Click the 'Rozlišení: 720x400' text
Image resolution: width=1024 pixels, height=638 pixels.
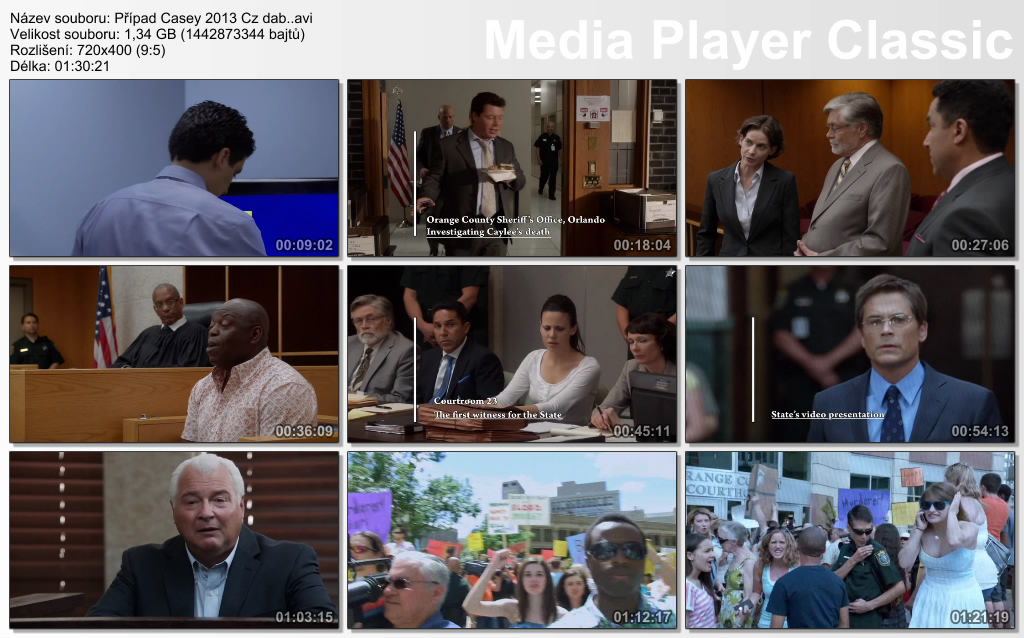coord(88,50)
